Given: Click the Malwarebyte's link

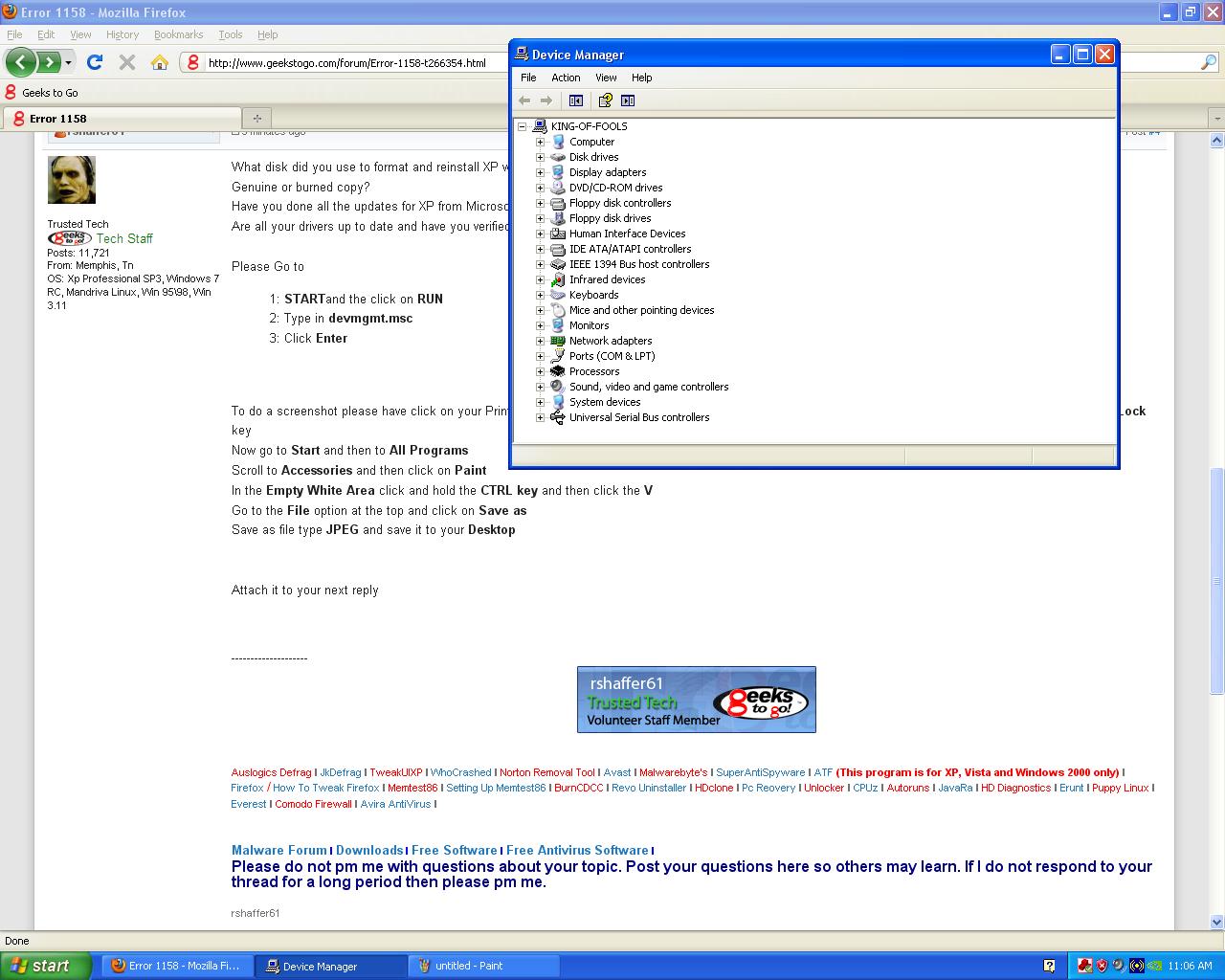Looking at the screenshot, I should pos(674,772).
